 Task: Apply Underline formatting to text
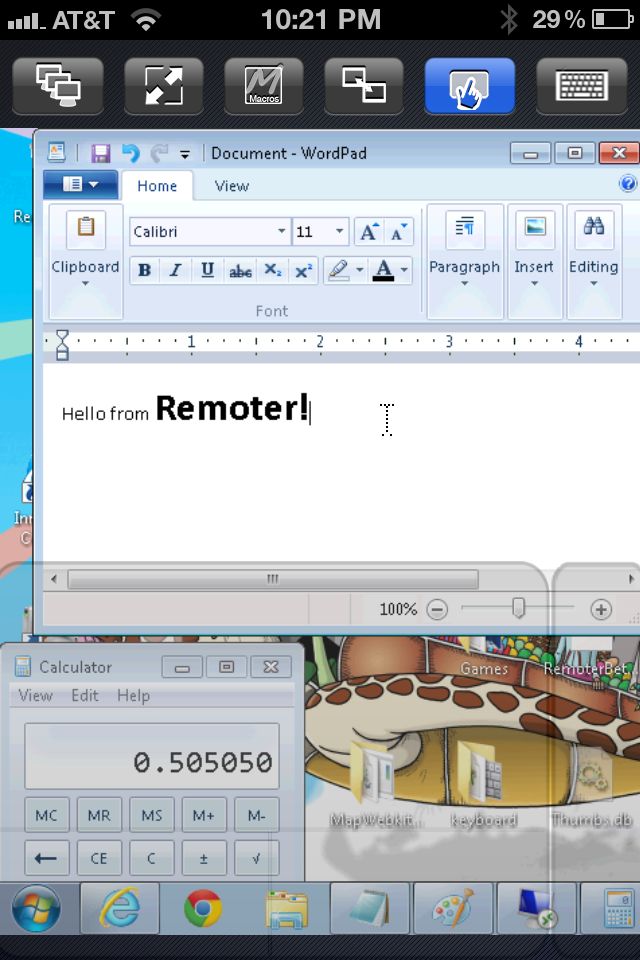[207, 270]
